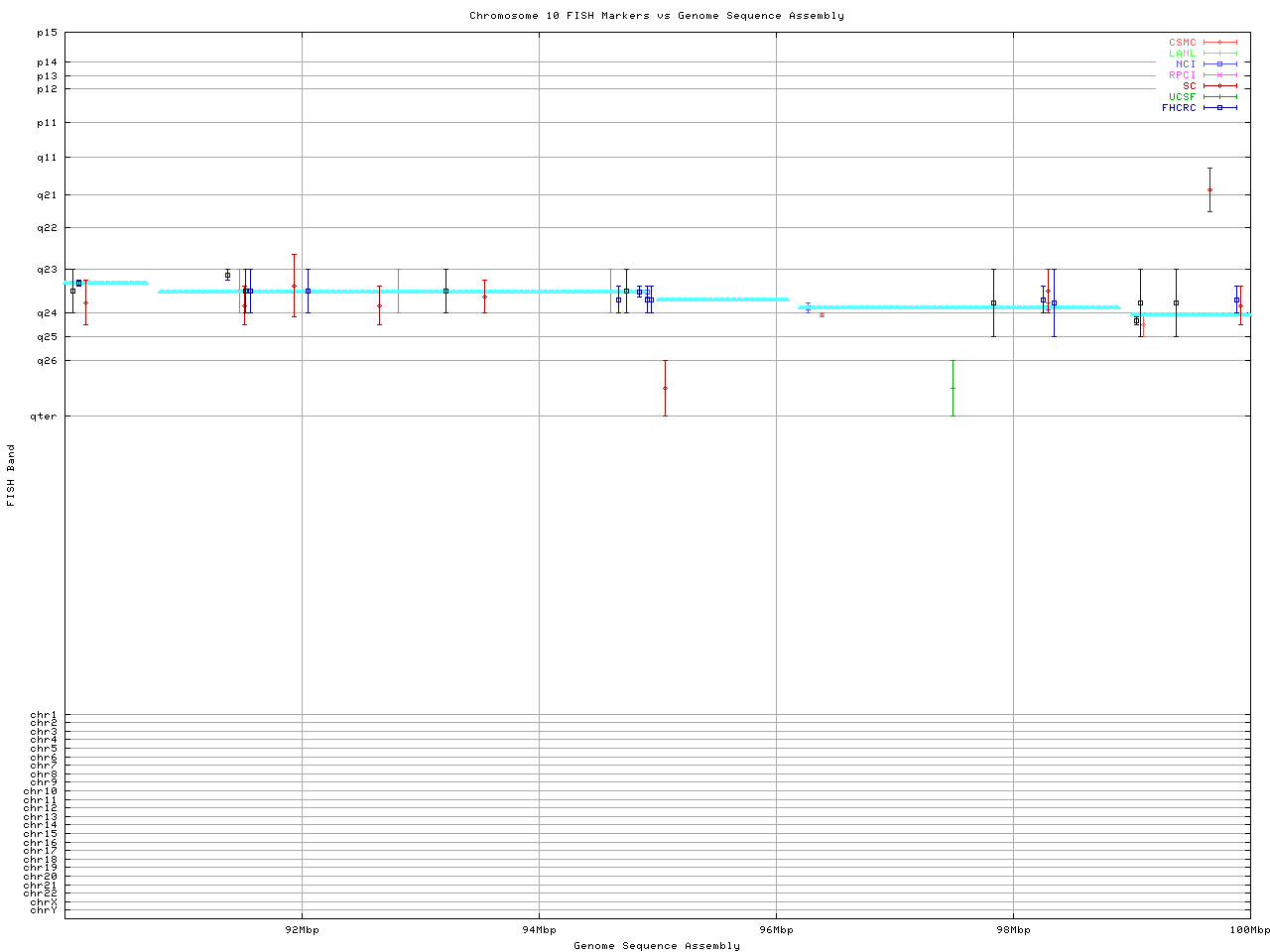The height and width of the screenshot is (952, 1270).
Task: Click the CSMC legend marker sample
Action: [x=1219, y=43]
